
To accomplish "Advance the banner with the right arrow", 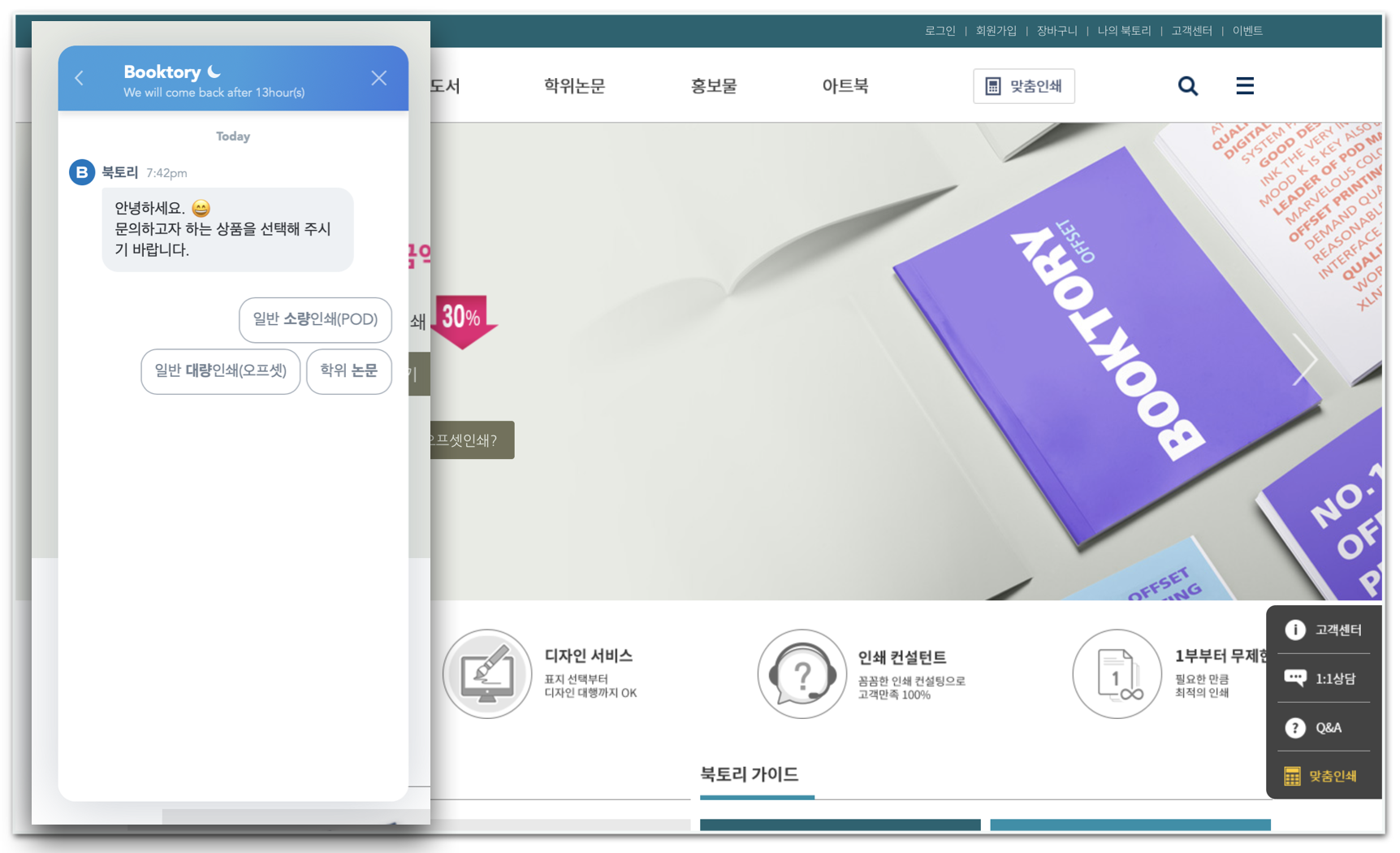I will coord(1305,358).
